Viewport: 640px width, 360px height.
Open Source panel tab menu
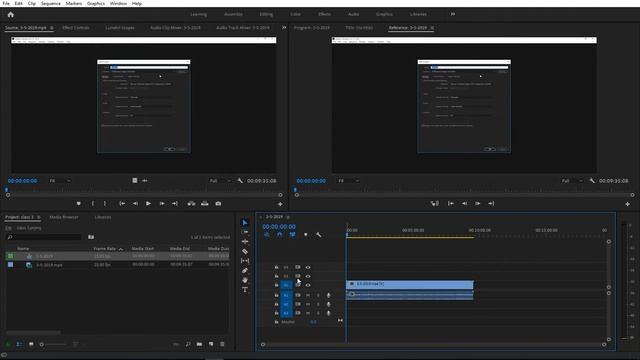[x=51, y=28]
